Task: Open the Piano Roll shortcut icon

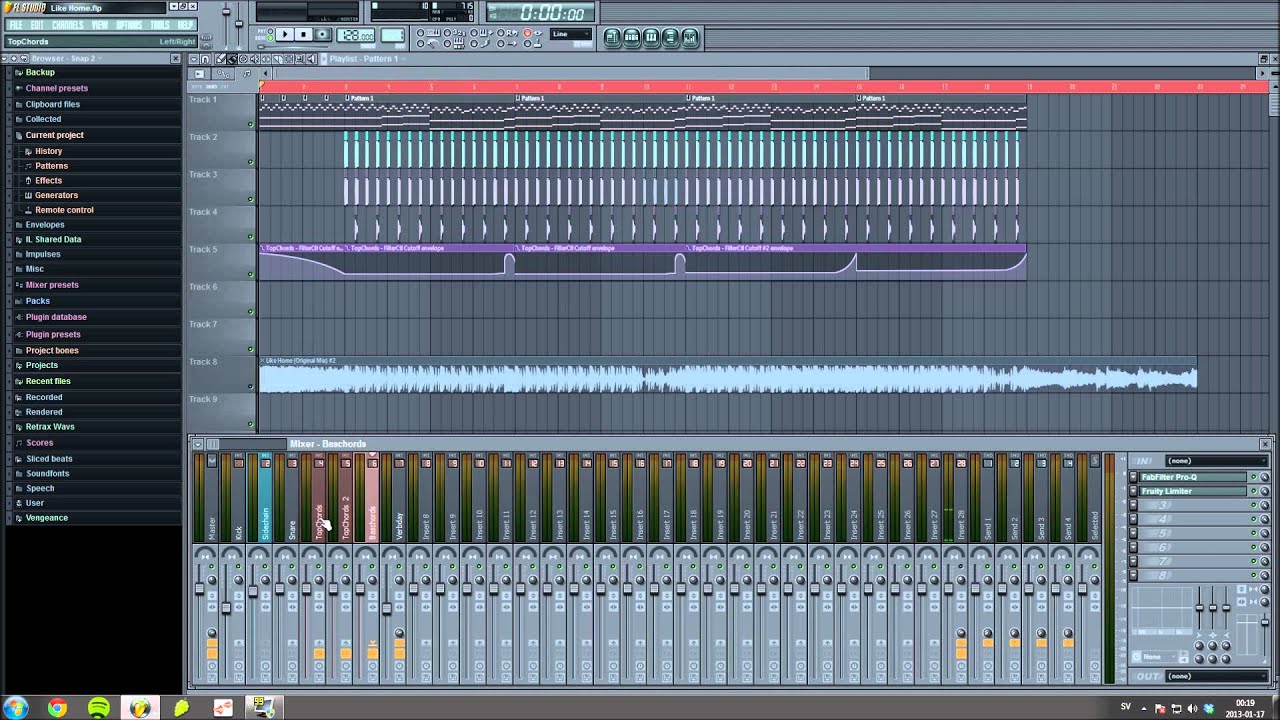Action: pos(651,37)
